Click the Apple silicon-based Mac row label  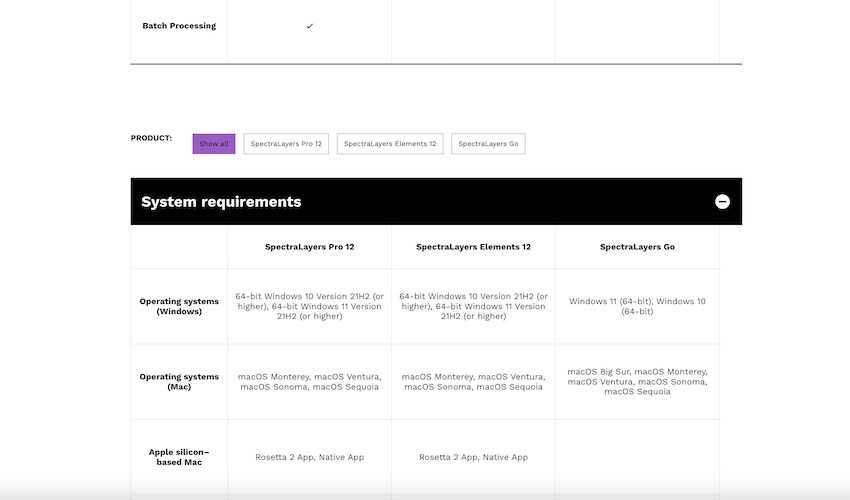tap(179, 457)
